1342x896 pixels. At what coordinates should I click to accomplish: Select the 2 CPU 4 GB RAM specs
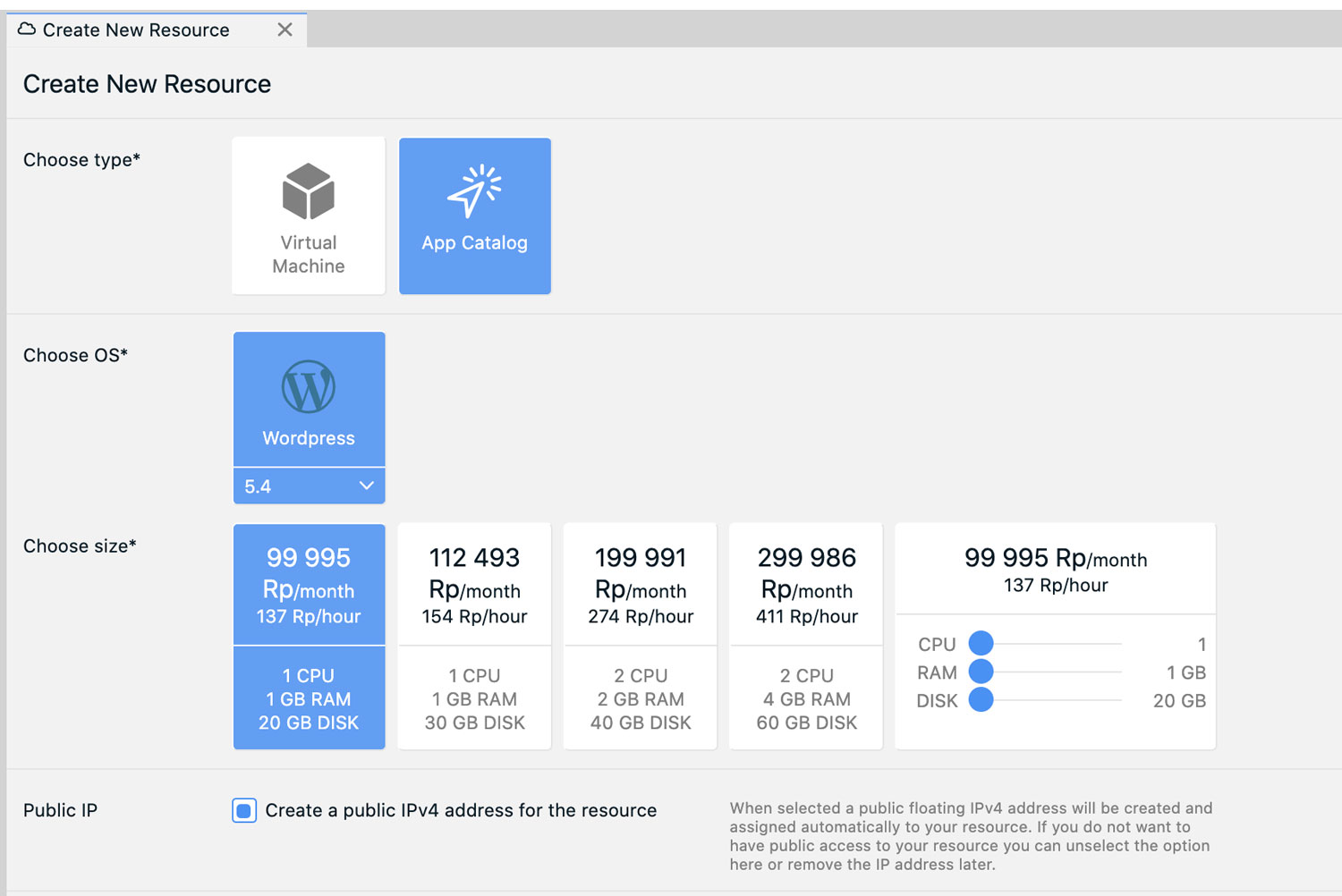[806, 698]
